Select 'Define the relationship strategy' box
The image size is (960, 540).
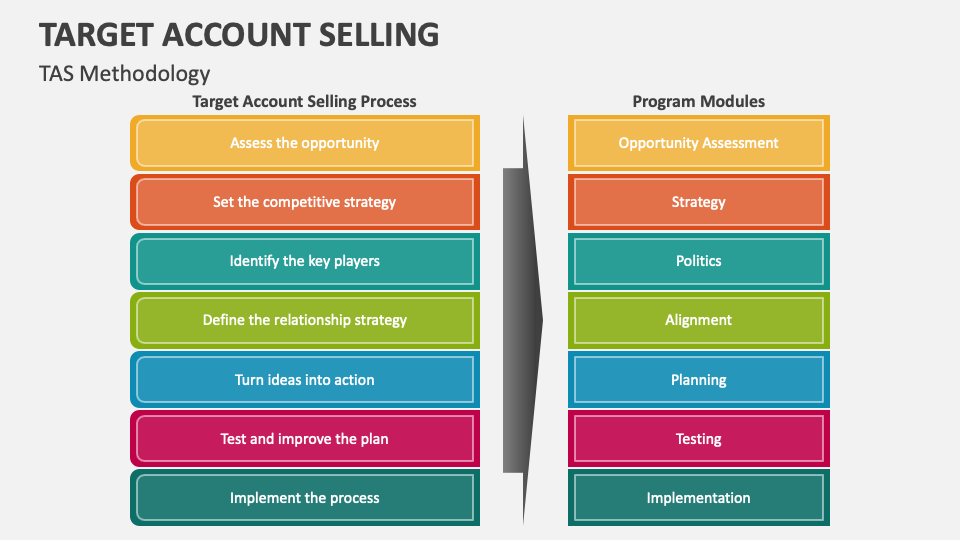click(305, 320)
